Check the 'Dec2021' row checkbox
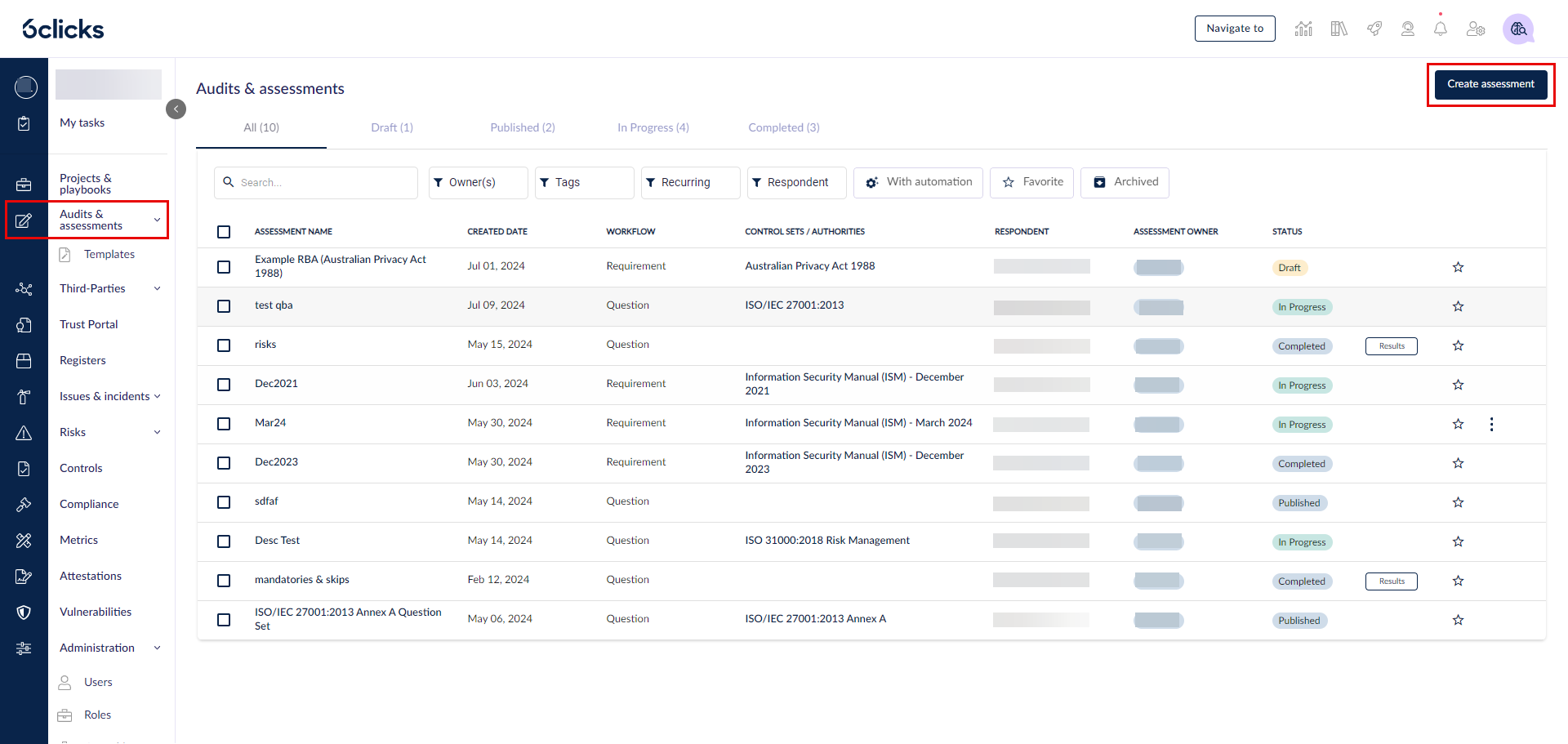Screen dimensions: 1568x744 coord(224,385)
